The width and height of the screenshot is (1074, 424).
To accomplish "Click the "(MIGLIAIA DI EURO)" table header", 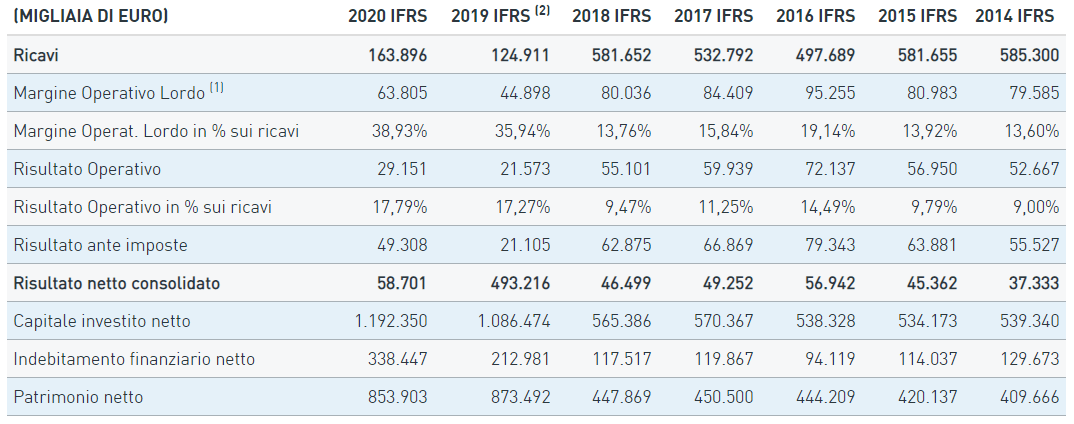I will coord(90,16).
